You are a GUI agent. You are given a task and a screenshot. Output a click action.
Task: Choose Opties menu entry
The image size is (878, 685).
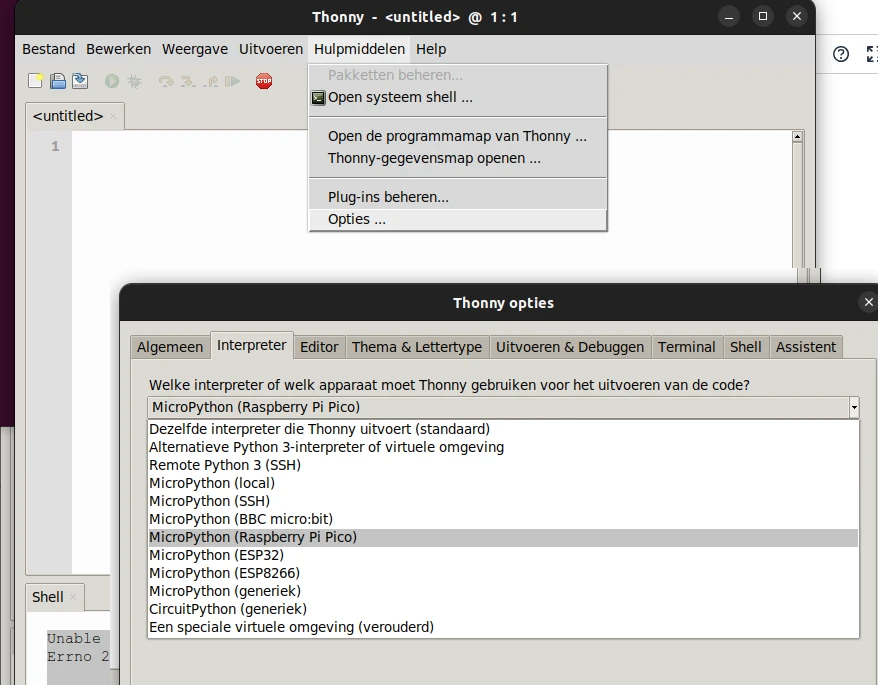point(457,219)
